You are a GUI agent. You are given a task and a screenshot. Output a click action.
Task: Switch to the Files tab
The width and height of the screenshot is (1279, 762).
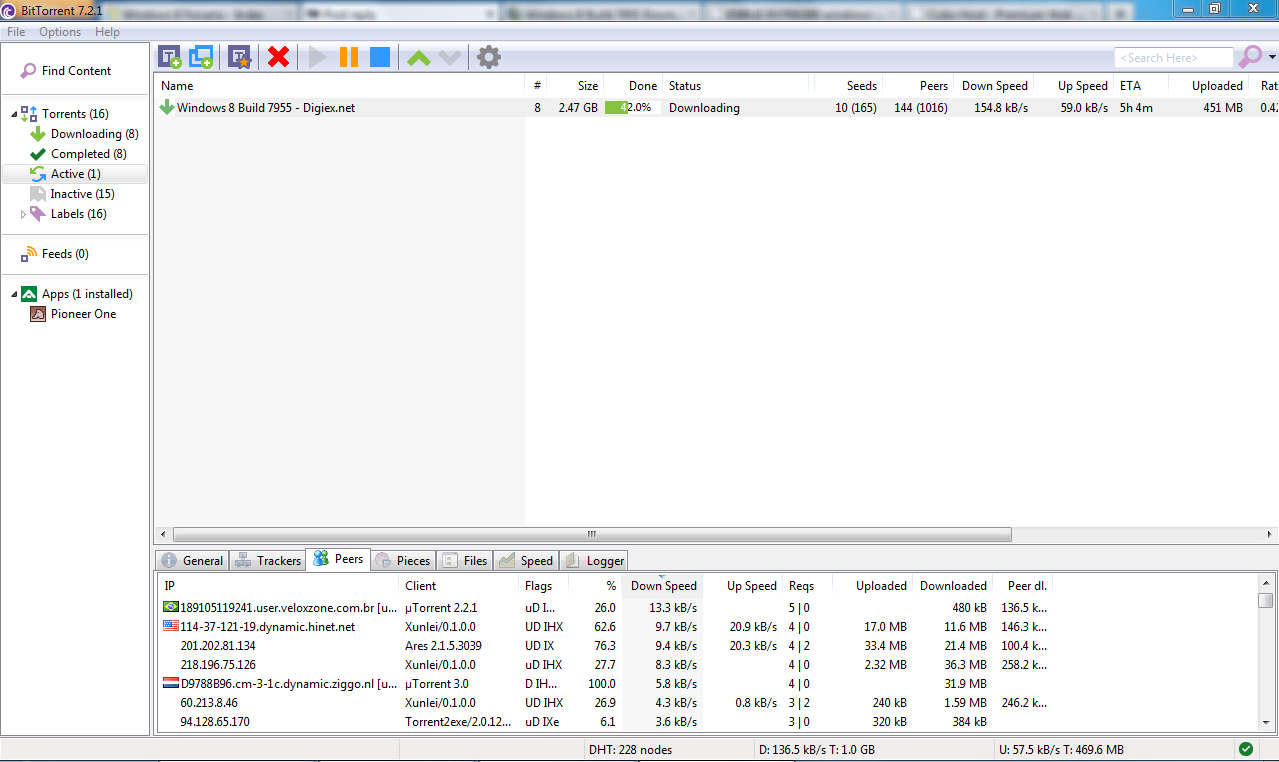pyautogui.click(x=465, y=561)
